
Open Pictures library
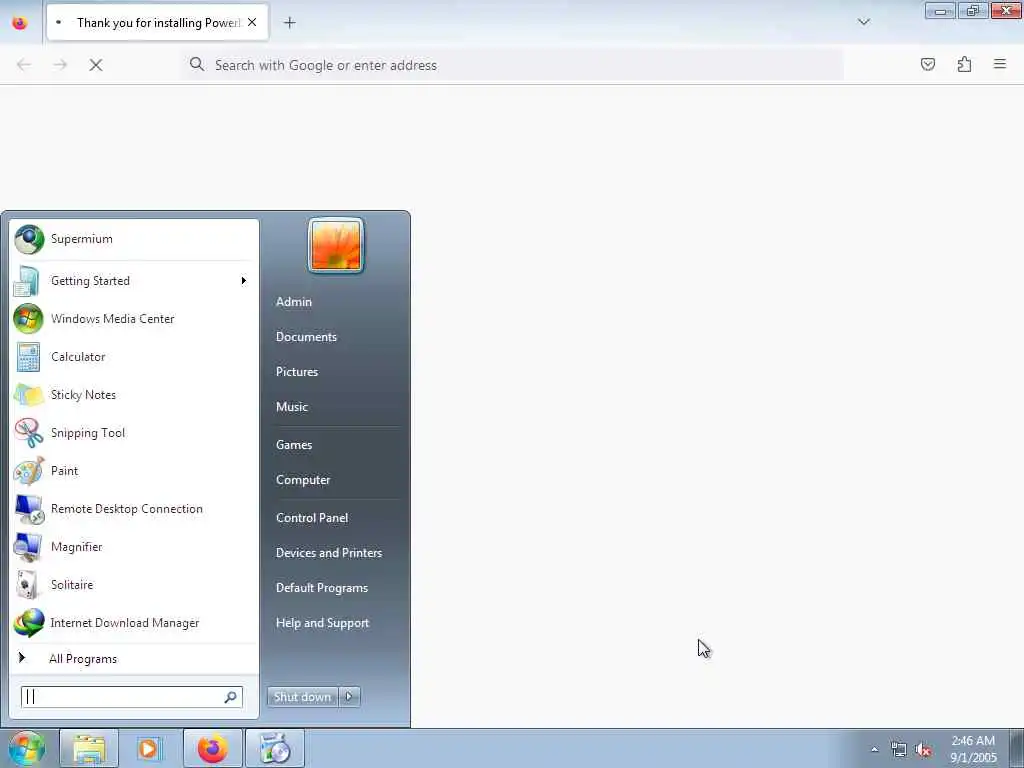click(x=297, y=372)
